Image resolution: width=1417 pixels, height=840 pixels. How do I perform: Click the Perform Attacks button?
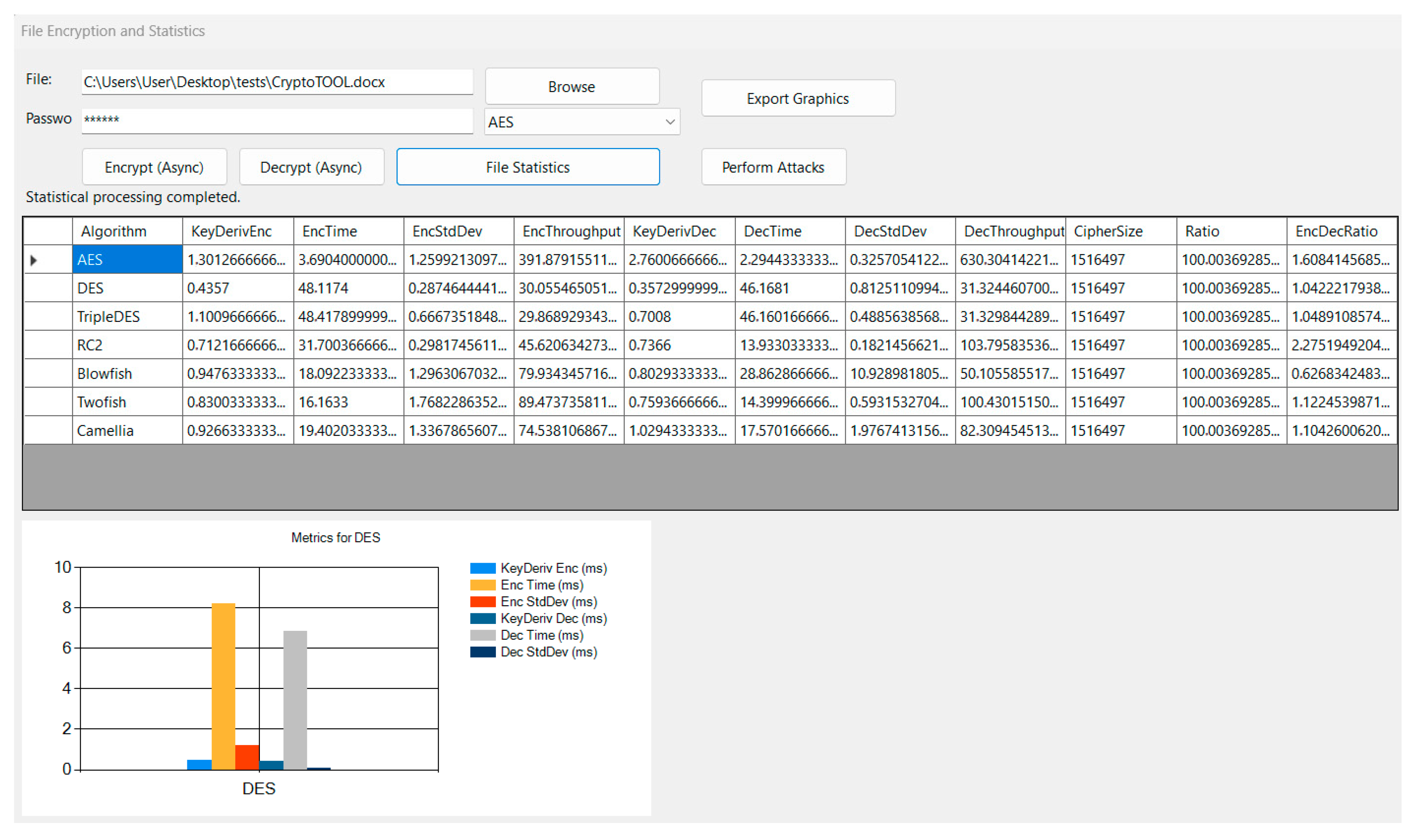click(x=773, y=167)
